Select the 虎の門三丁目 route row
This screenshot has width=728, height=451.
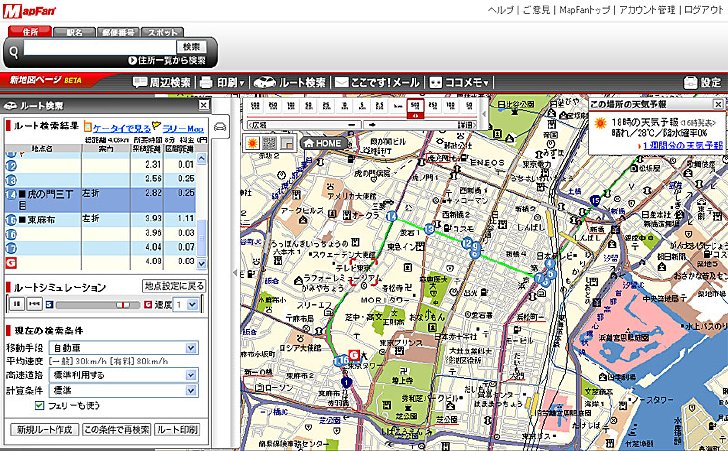pos(100,200)
